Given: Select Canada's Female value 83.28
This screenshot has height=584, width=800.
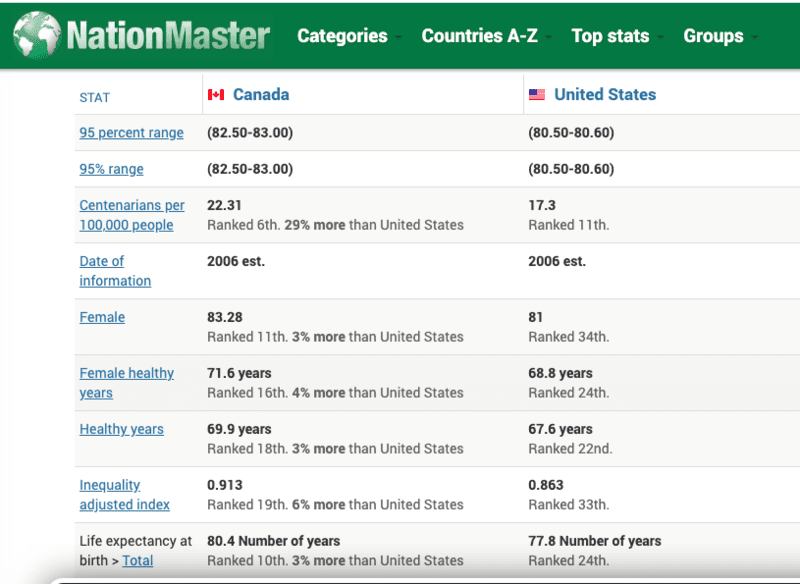Looking at the screenshot, I should [224, 317].
